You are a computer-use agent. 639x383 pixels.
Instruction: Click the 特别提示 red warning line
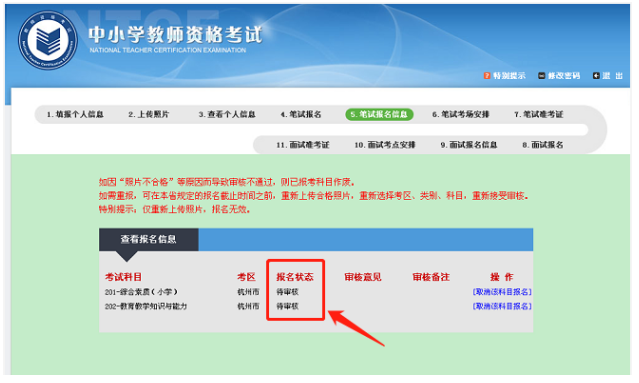pos(174,210)
